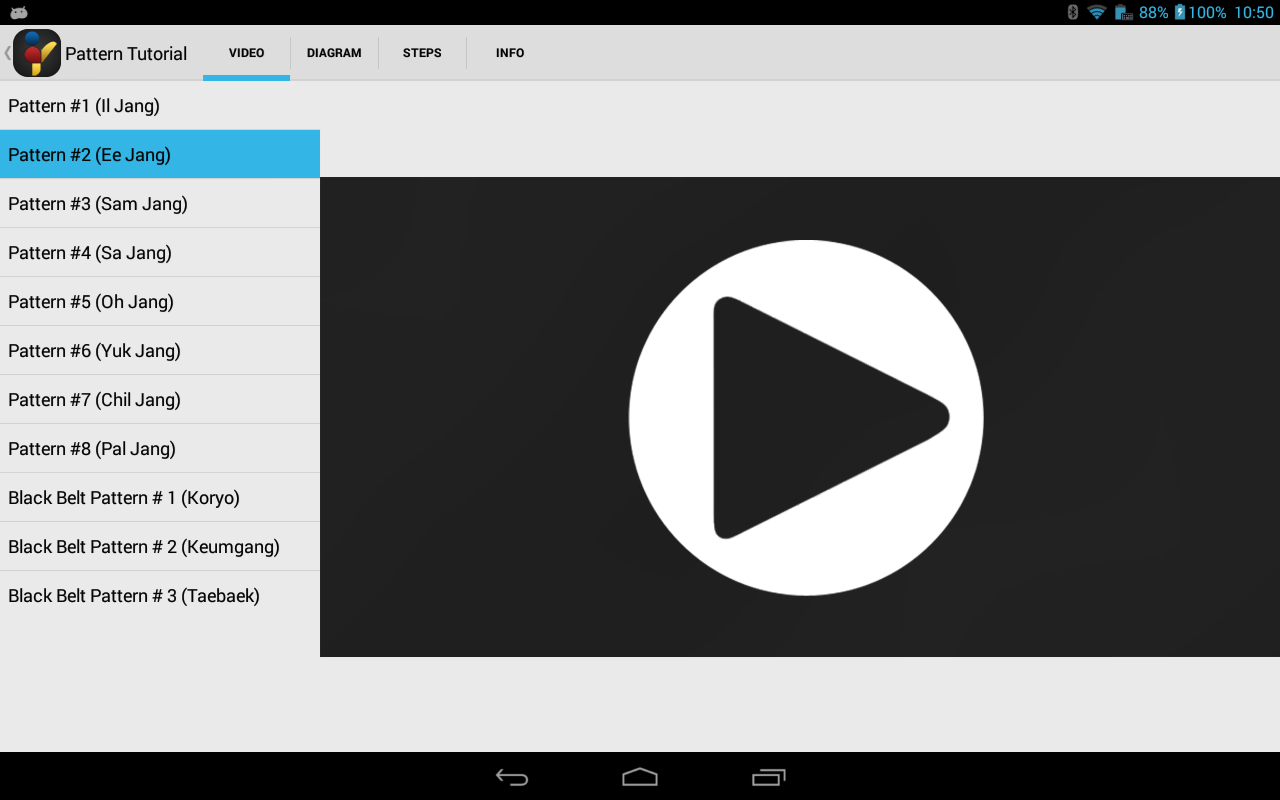Select Pattern #2 (Ee Jang)
This screenshot has width=1280, height=800.
[160, 154]
